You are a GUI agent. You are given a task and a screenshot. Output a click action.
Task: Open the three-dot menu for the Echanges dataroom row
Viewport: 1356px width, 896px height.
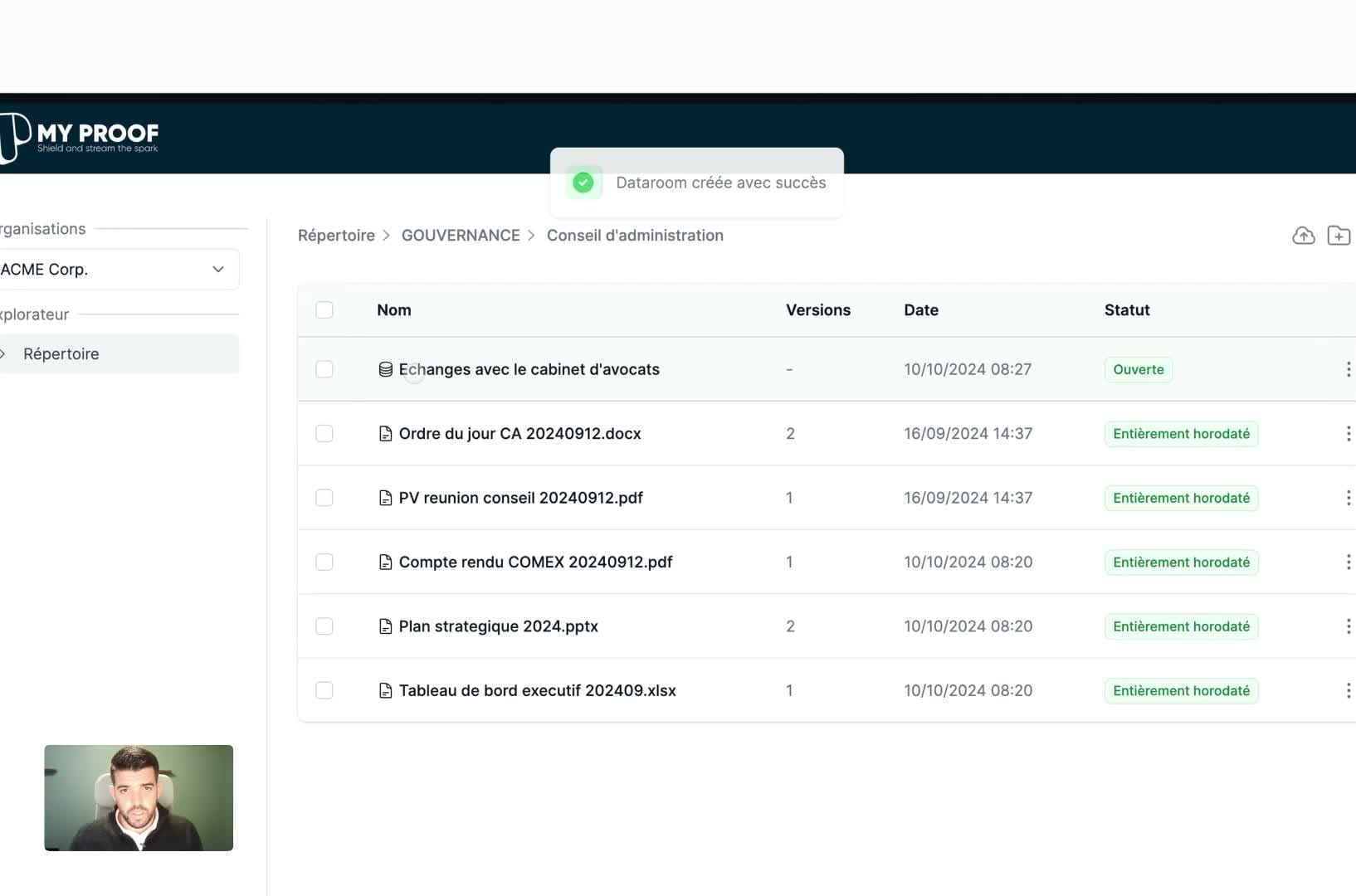click(x=1347, y=369)
